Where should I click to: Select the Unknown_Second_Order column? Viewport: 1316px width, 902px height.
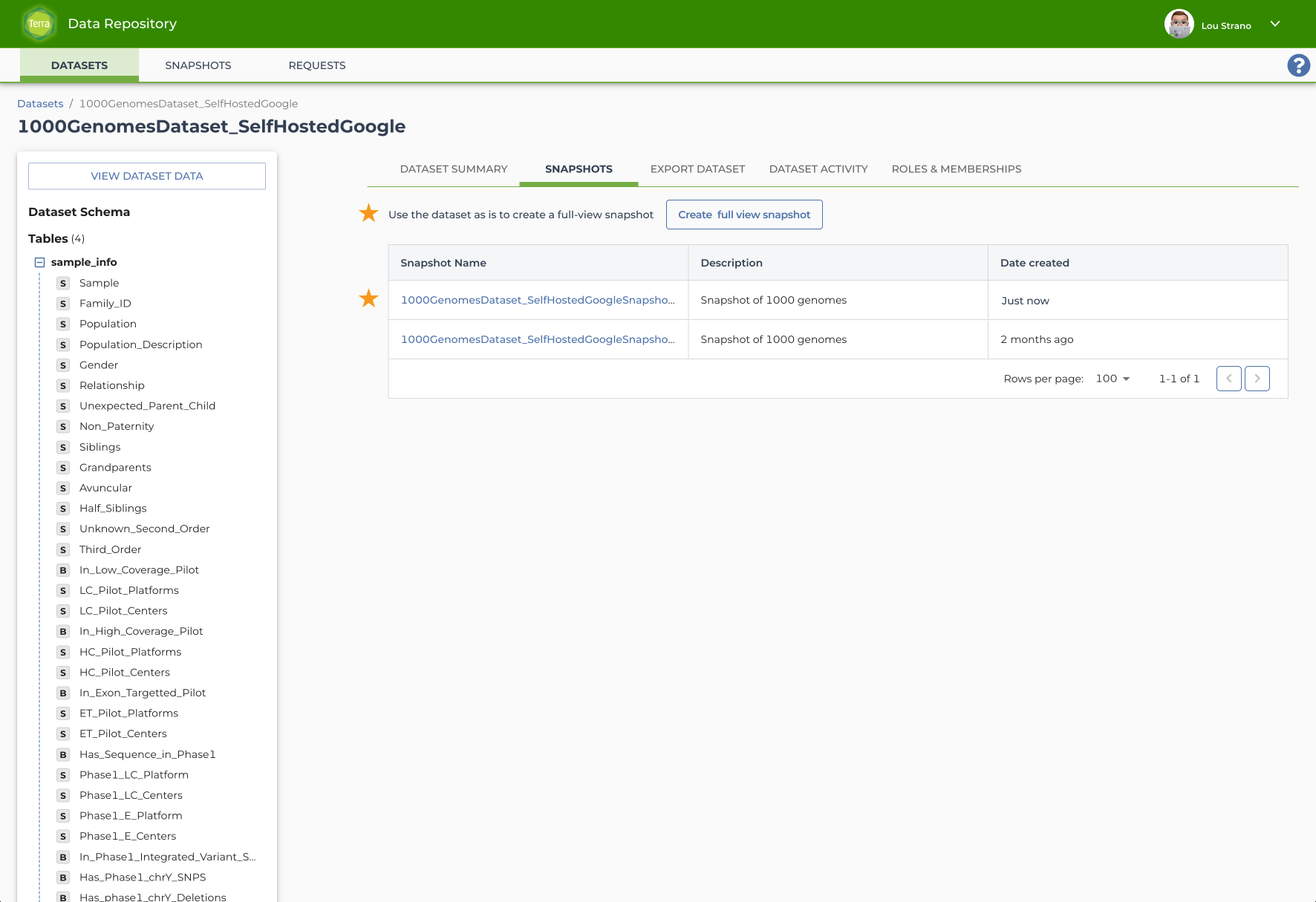(x=144, y=529)
